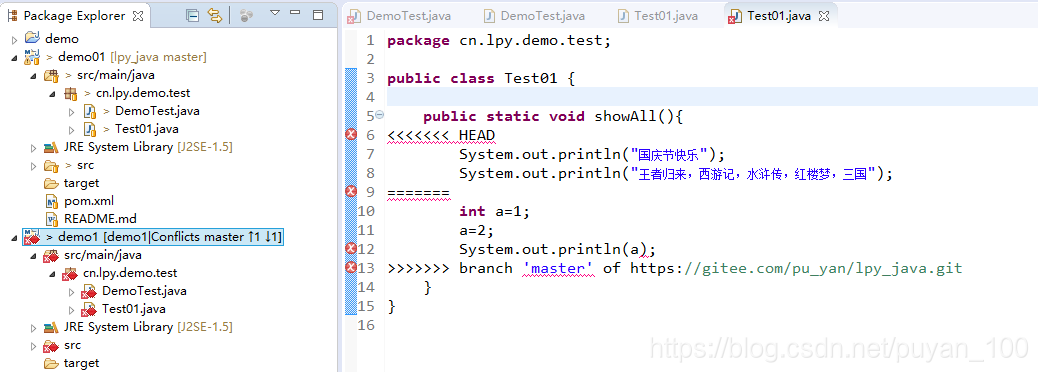Screen dimensions: 1038x372
Task: Collapse the demo01 project node
Action: [15, 58]
